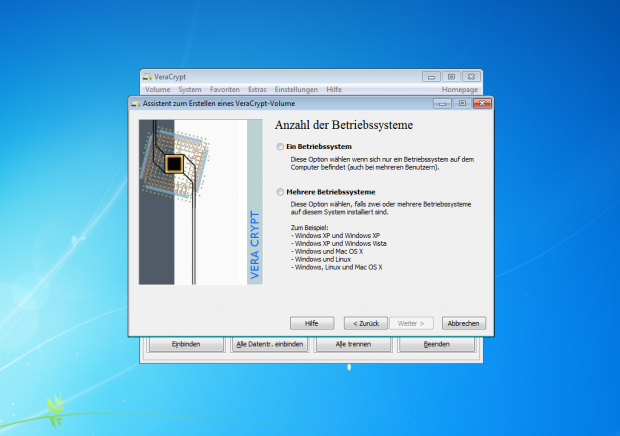Click the "Zum Beispiel:" text

point(310,228)
